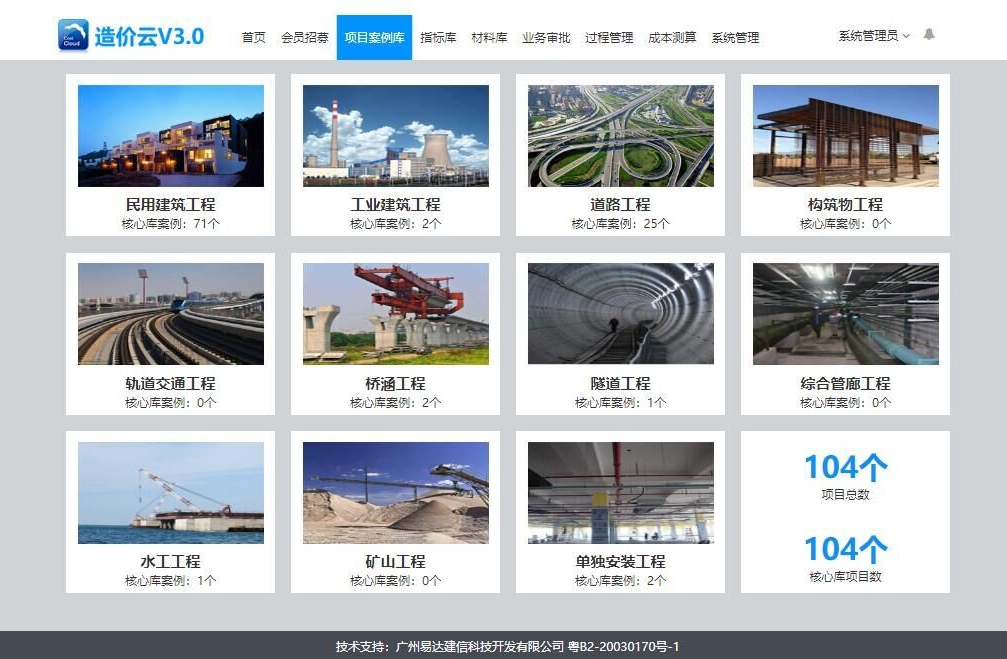Image resolution: width=1007 pixels, height=659 pixels.
Task: Click the 矿山工程 category title
Action: coord(396,561)
